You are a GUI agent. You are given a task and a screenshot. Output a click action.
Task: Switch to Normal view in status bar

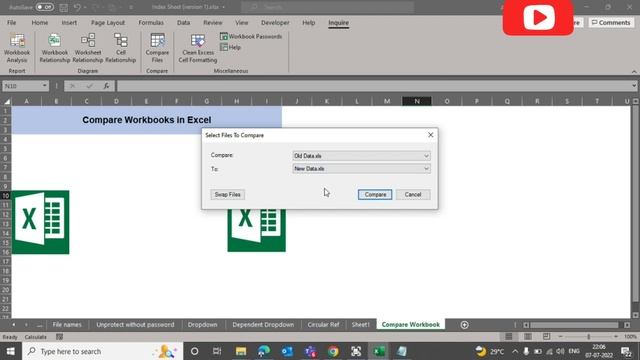pos(509,337)
